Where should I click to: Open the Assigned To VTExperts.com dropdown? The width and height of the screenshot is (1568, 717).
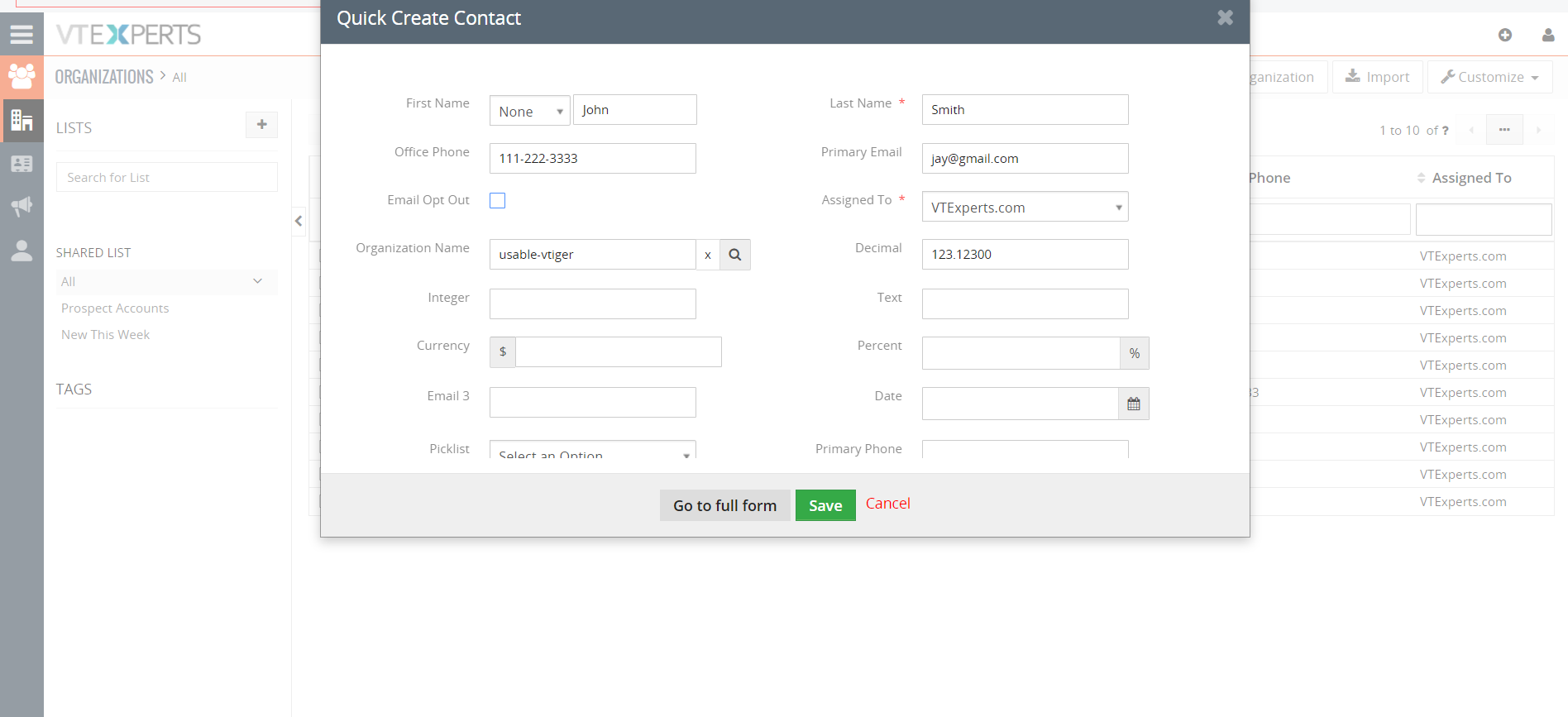point(1025,207)
